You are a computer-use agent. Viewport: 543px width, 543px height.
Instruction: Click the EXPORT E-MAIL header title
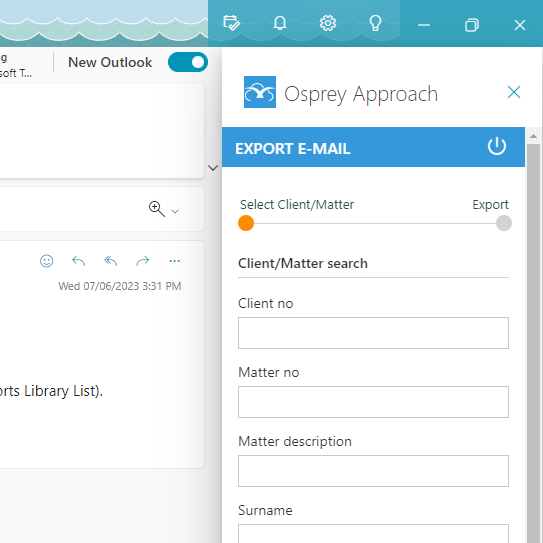[x=293, y=149]
